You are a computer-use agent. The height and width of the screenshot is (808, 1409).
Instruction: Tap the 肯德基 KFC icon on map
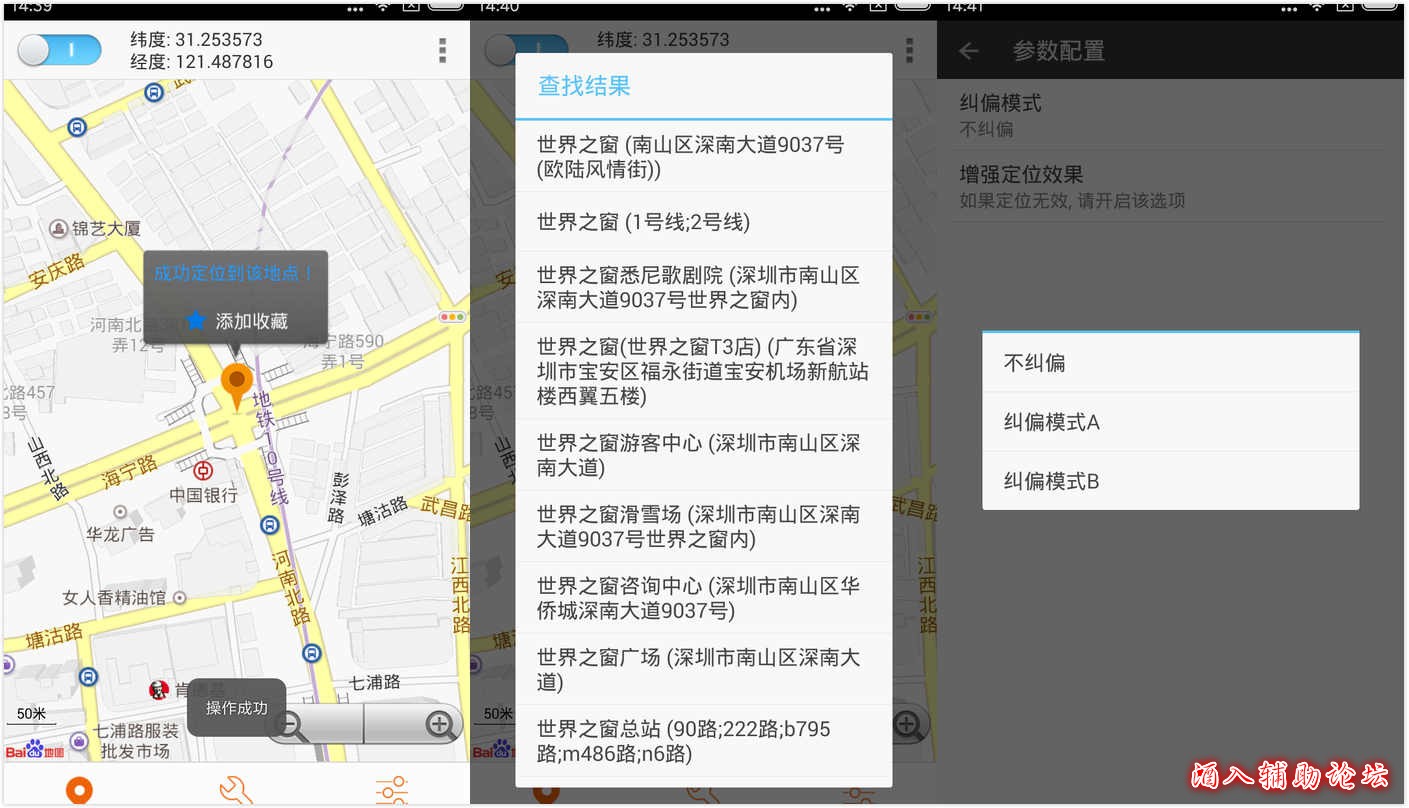coord(157,689)
